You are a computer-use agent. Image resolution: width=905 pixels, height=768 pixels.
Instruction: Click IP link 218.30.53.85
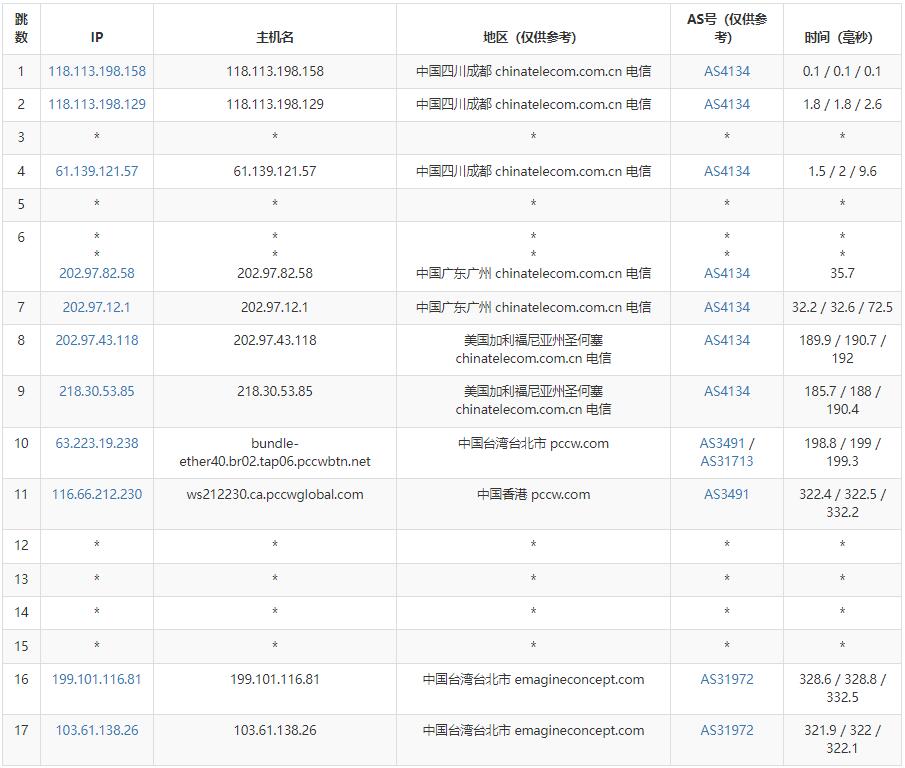(x=97, y=391)
